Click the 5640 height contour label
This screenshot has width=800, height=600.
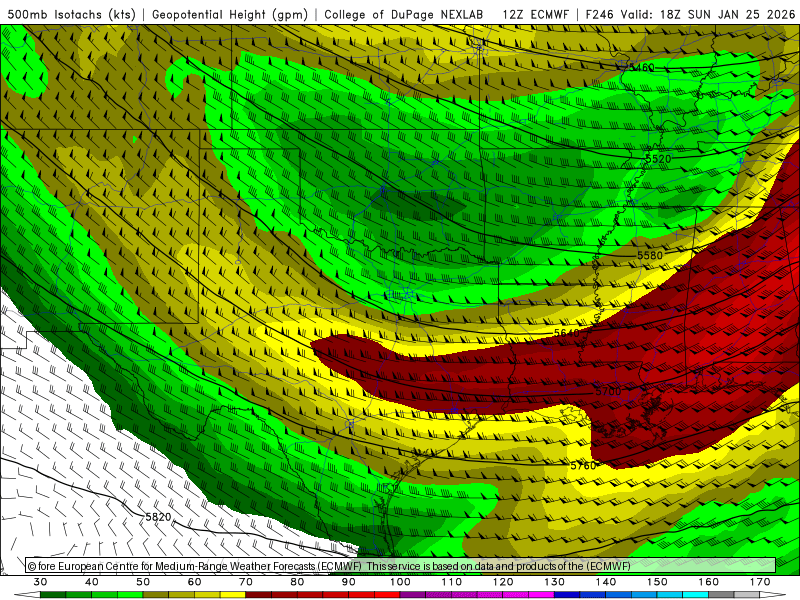tap(567, 333)
